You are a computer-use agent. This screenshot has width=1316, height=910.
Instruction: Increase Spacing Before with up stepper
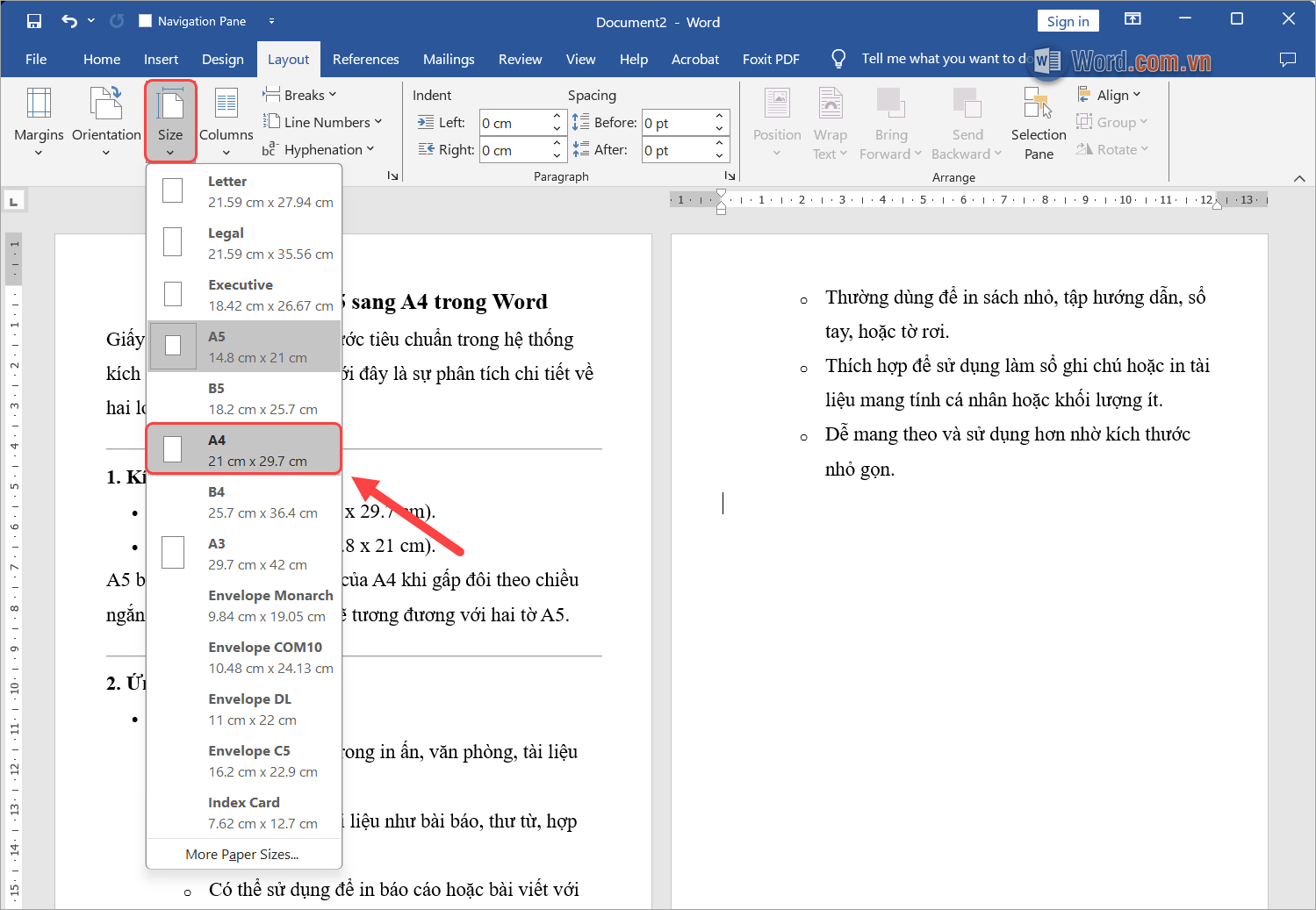[x=719, y=116]
